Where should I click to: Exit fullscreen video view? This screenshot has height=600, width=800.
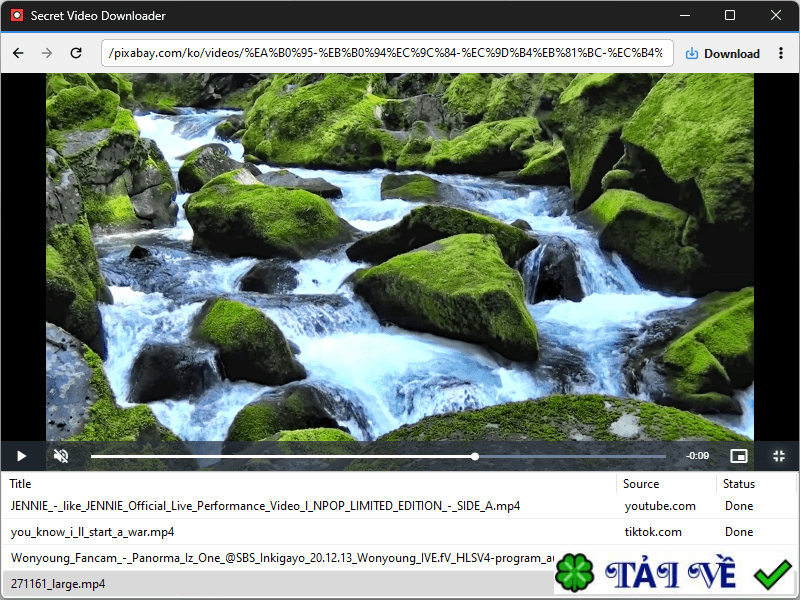point(779,456)
